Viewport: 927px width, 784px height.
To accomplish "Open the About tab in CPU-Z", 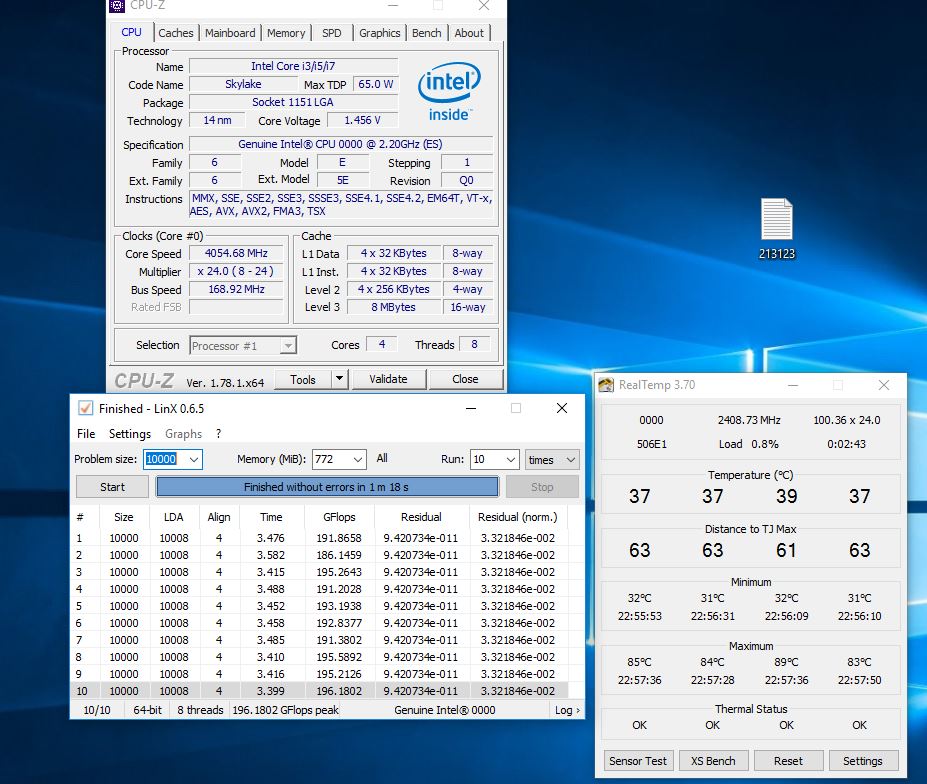I will tap(469, 33).
